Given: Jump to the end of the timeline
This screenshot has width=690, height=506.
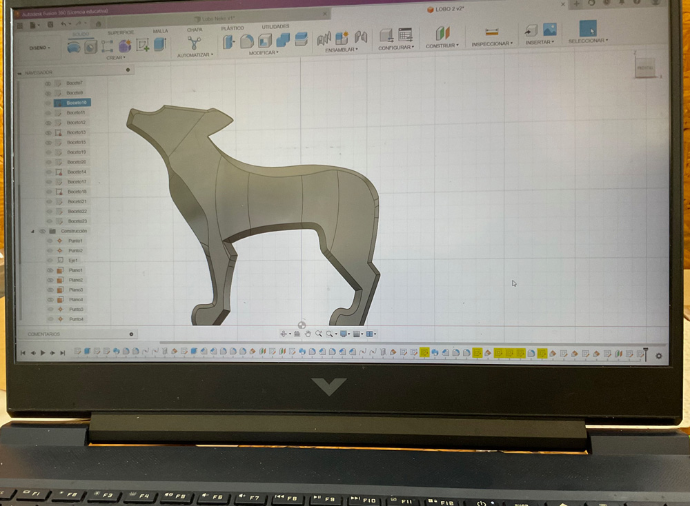Looking at the screenshot, I should pyautogui.click(x=62, y=353).
